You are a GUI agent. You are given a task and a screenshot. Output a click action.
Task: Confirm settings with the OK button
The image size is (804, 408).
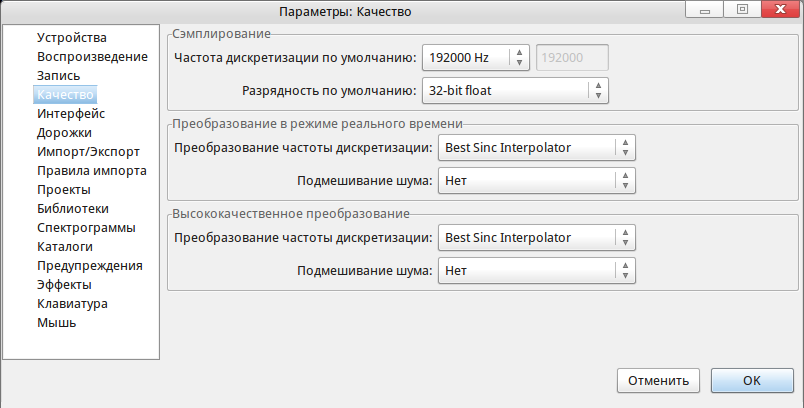click(752, 381)
